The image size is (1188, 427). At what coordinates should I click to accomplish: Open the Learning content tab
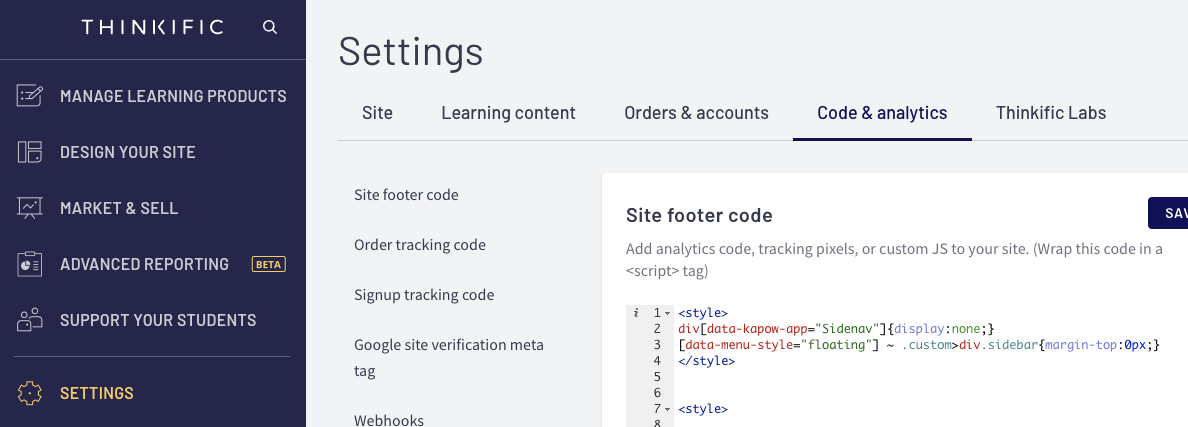508,113
